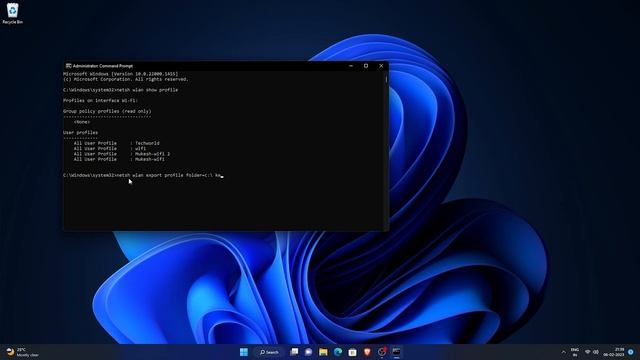Expand the hidden system tray icons chevron
The width and height of the screenshot is (640, 360).
click(564, 352)
